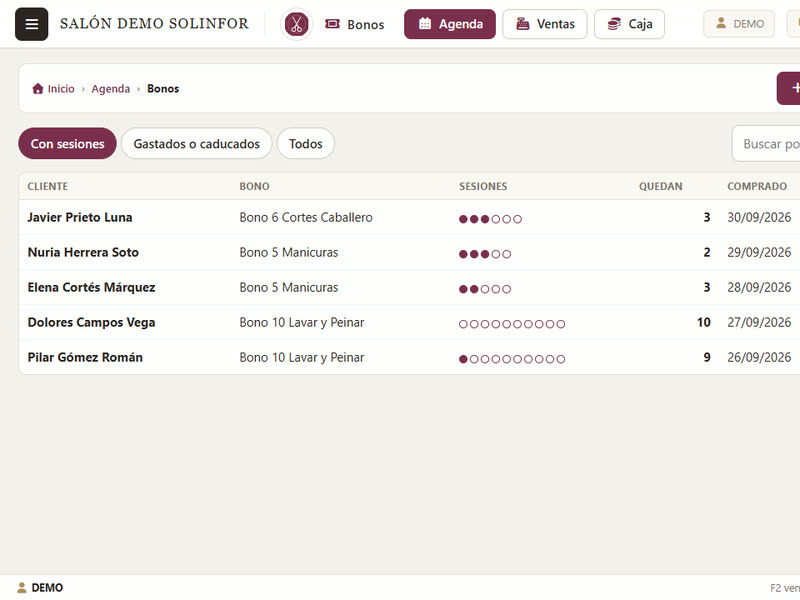Open the Bonos section in the top bar
Image resolution: width=800 pixels, height=600 pixels.
pos(355,24)
